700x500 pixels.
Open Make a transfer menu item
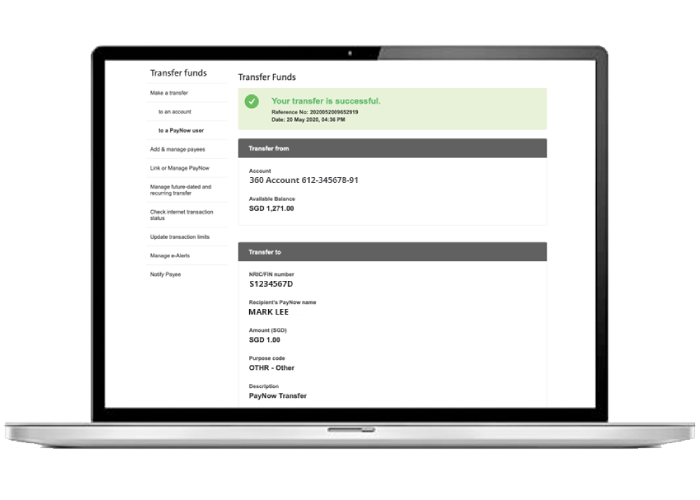coord(169,93)
